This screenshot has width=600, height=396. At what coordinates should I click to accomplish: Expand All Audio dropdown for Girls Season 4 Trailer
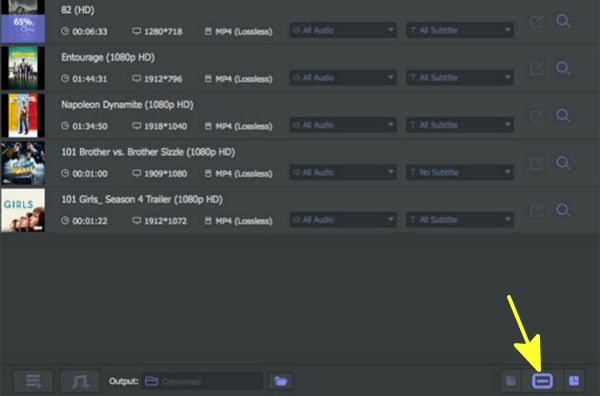click(343, 220)
